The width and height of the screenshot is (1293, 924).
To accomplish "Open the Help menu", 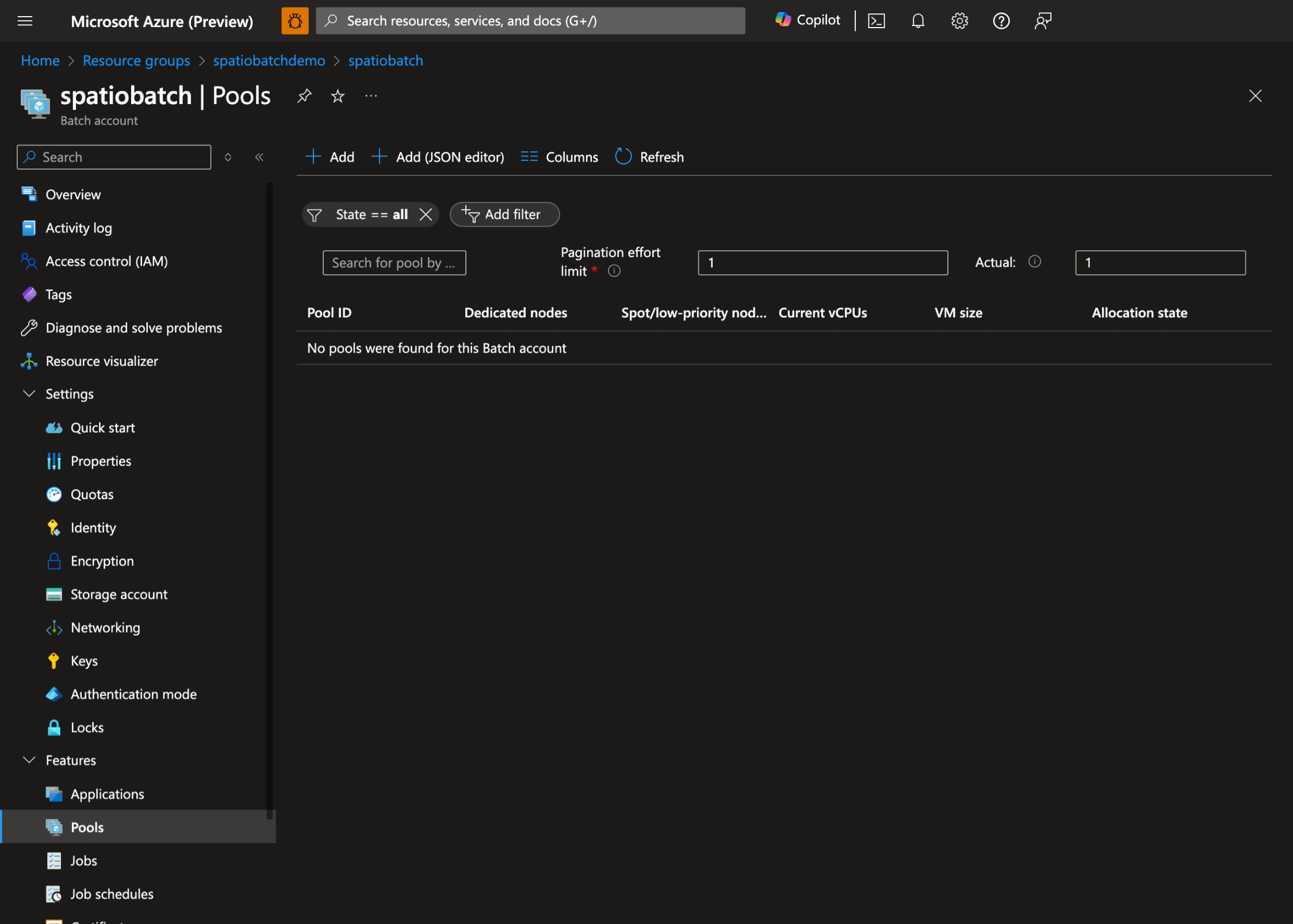I will [1001, 21].
